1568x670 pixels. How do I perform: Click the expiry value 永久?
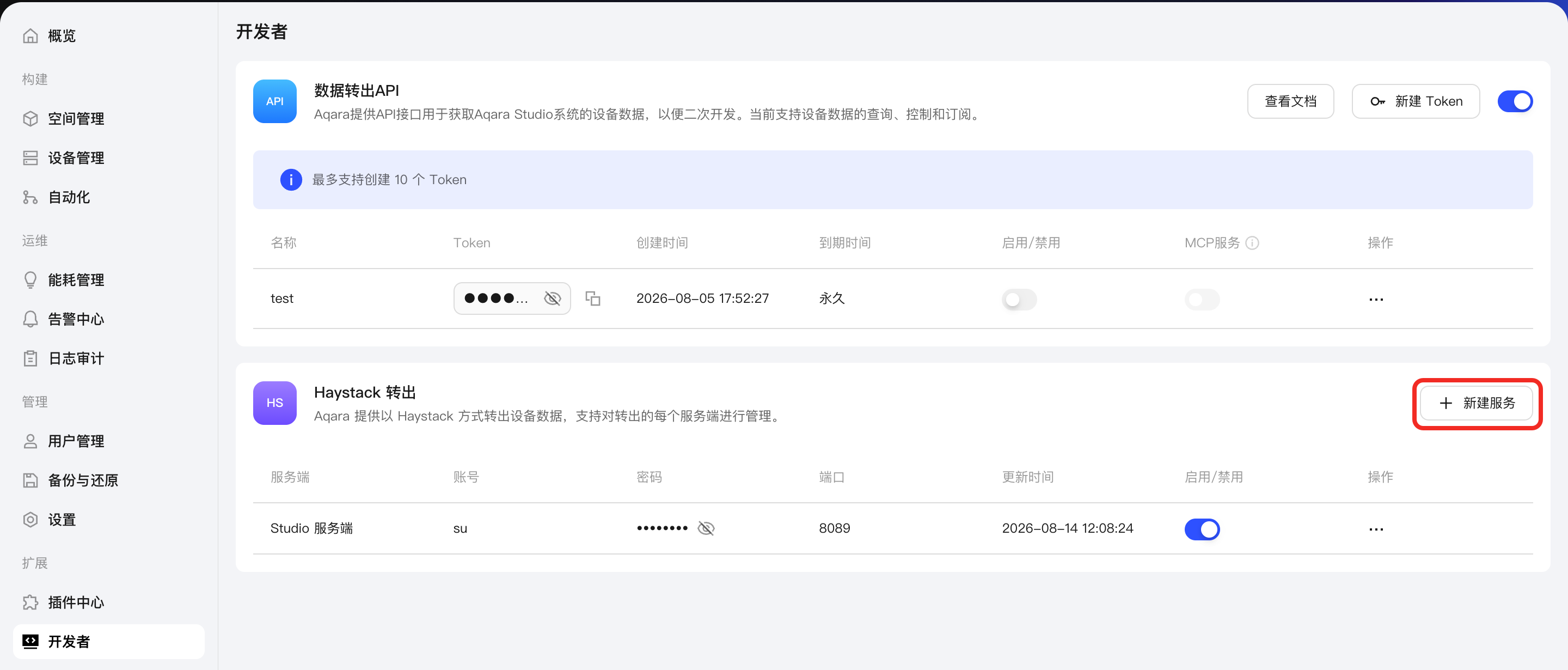coord(832,299)
